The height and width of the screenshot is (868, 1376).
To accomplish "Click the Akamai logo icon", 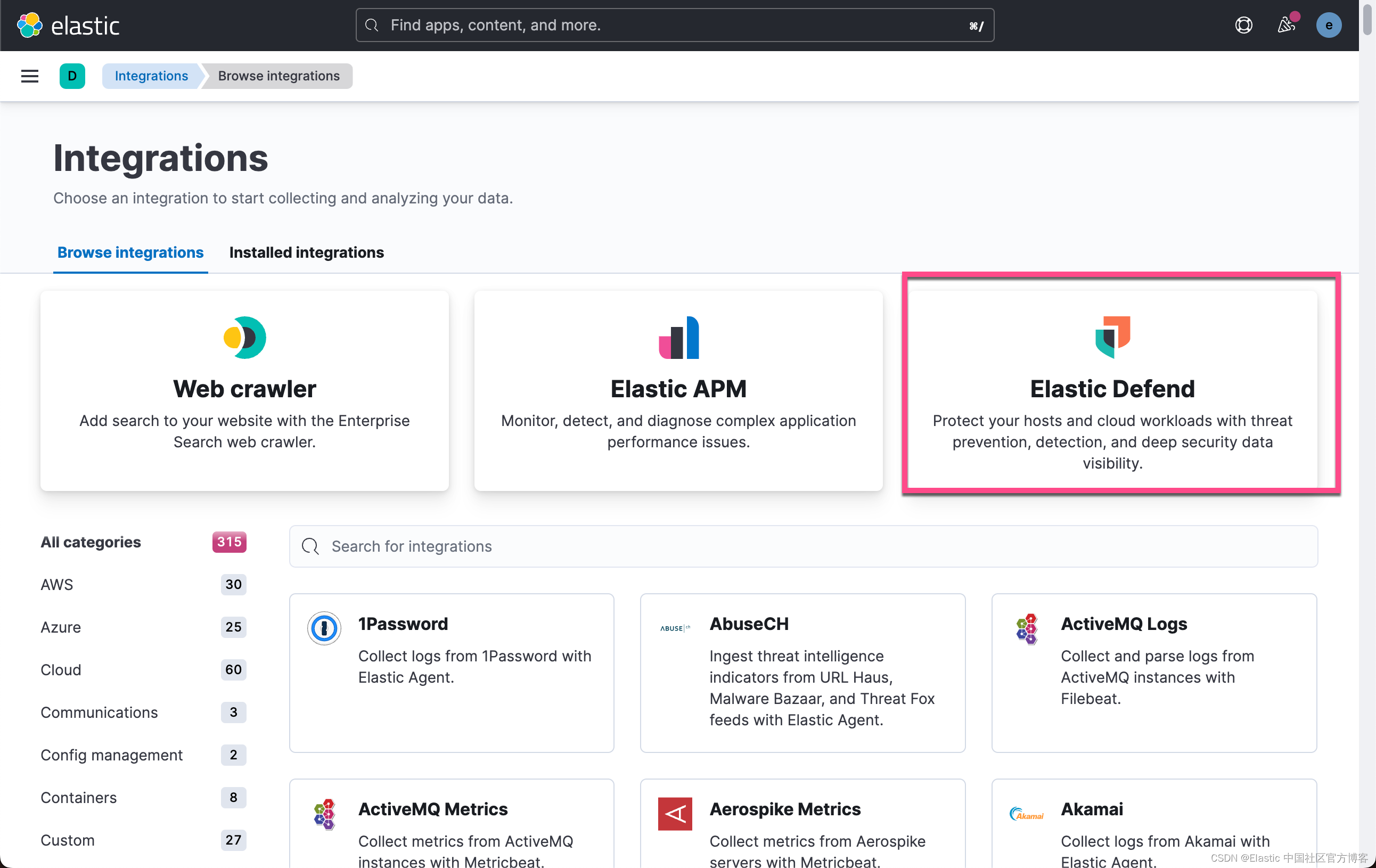I will click(x=1026, y=814).
